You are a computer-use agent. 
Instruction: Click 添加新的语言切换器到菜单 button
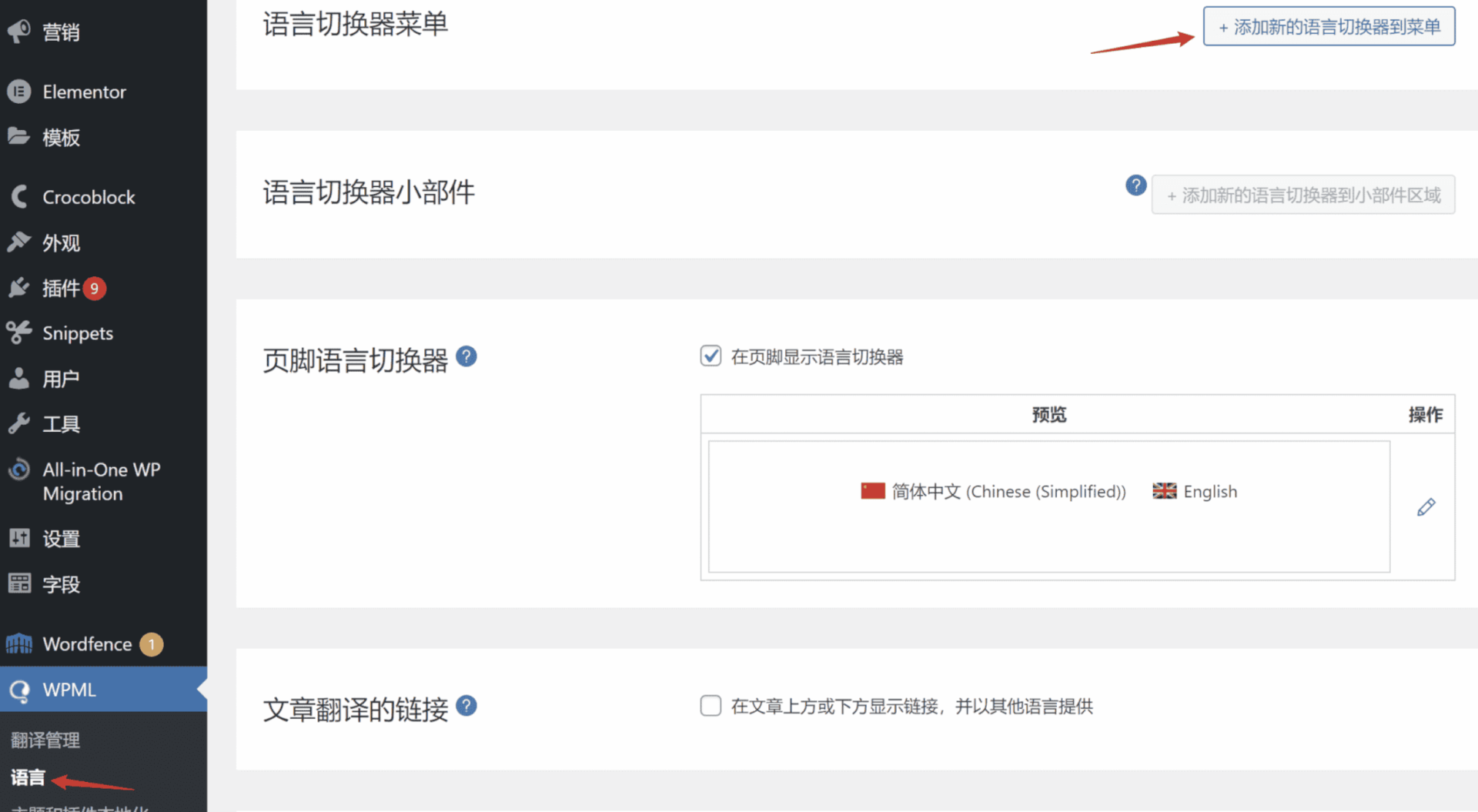pos(1327,26)
